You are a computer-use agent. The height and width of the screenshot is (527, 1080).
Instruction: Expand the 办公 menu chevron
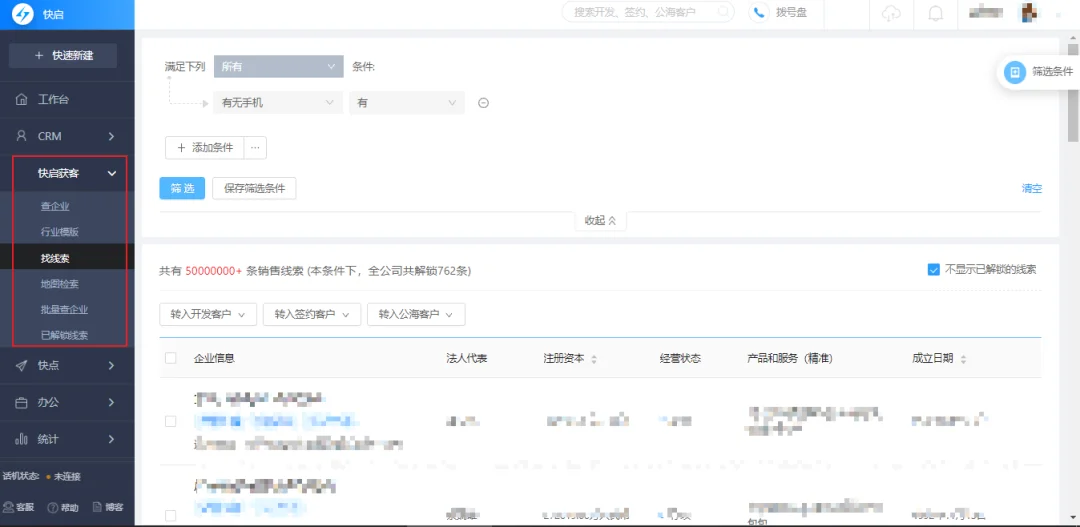pyautogui.click(x=112, y=402)
